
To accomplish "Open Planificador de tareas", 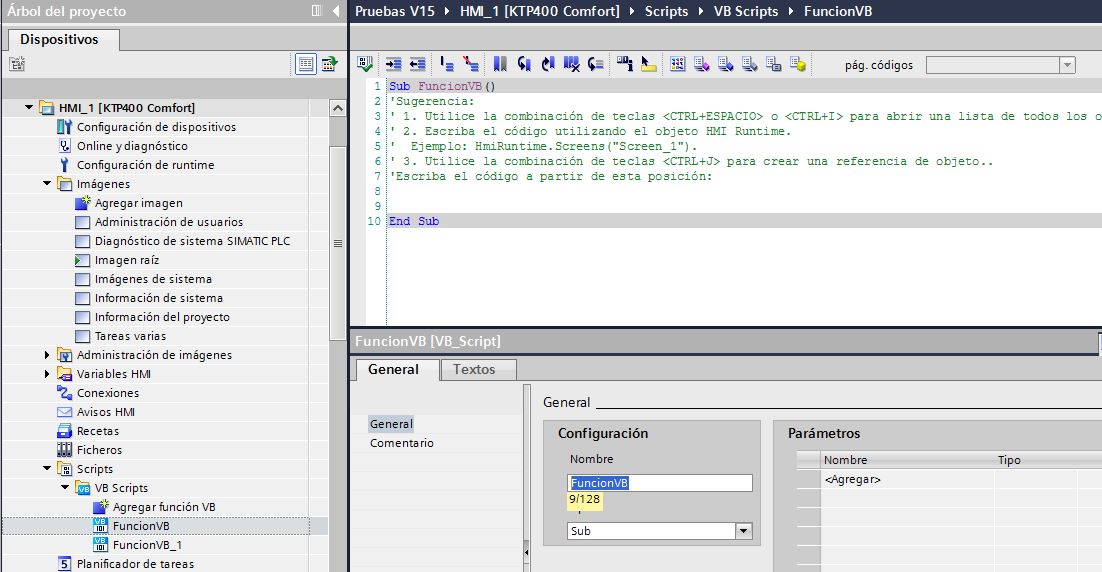I will [x=135, y=564].
